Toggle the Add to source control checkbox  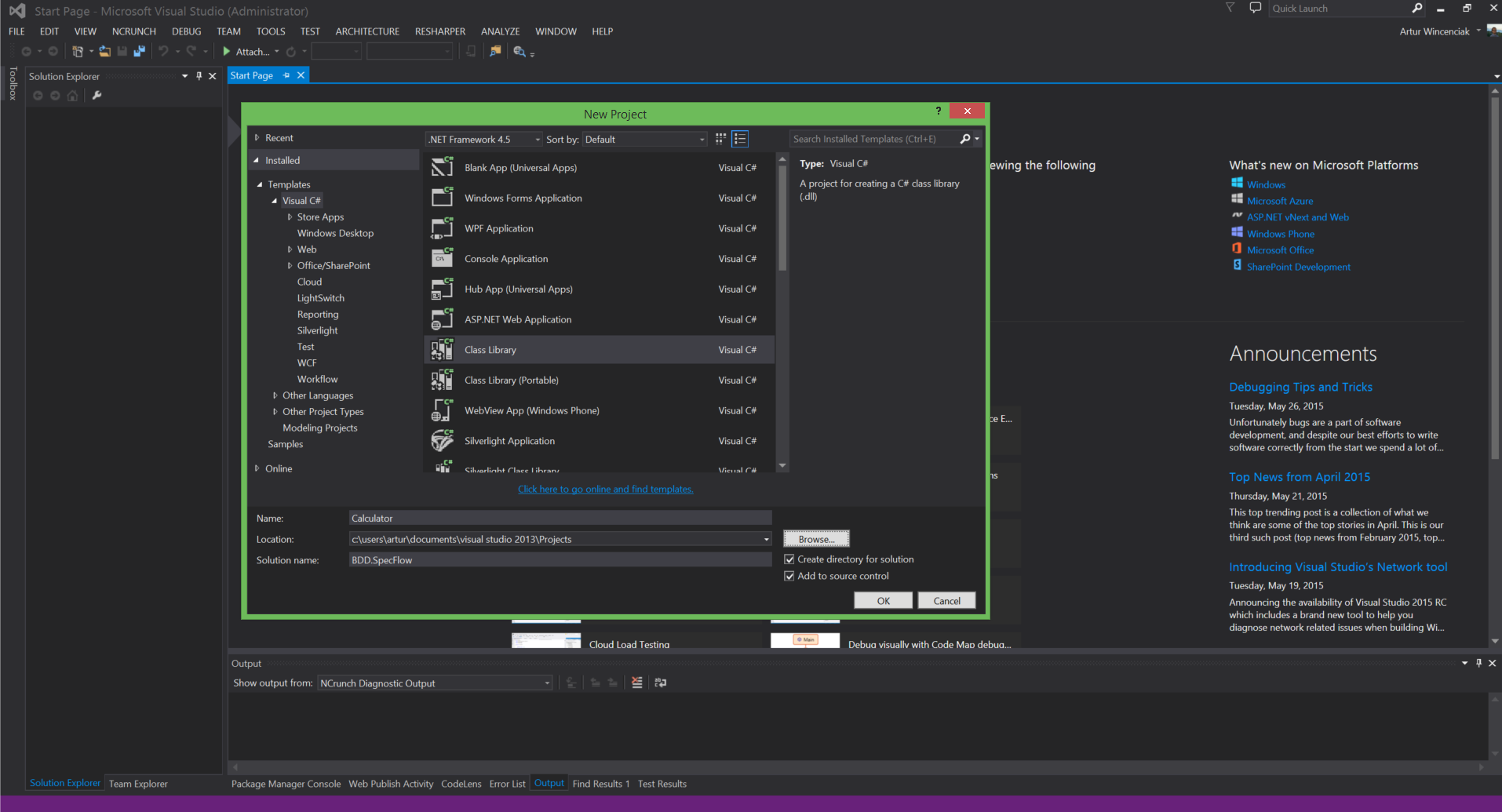789,576
